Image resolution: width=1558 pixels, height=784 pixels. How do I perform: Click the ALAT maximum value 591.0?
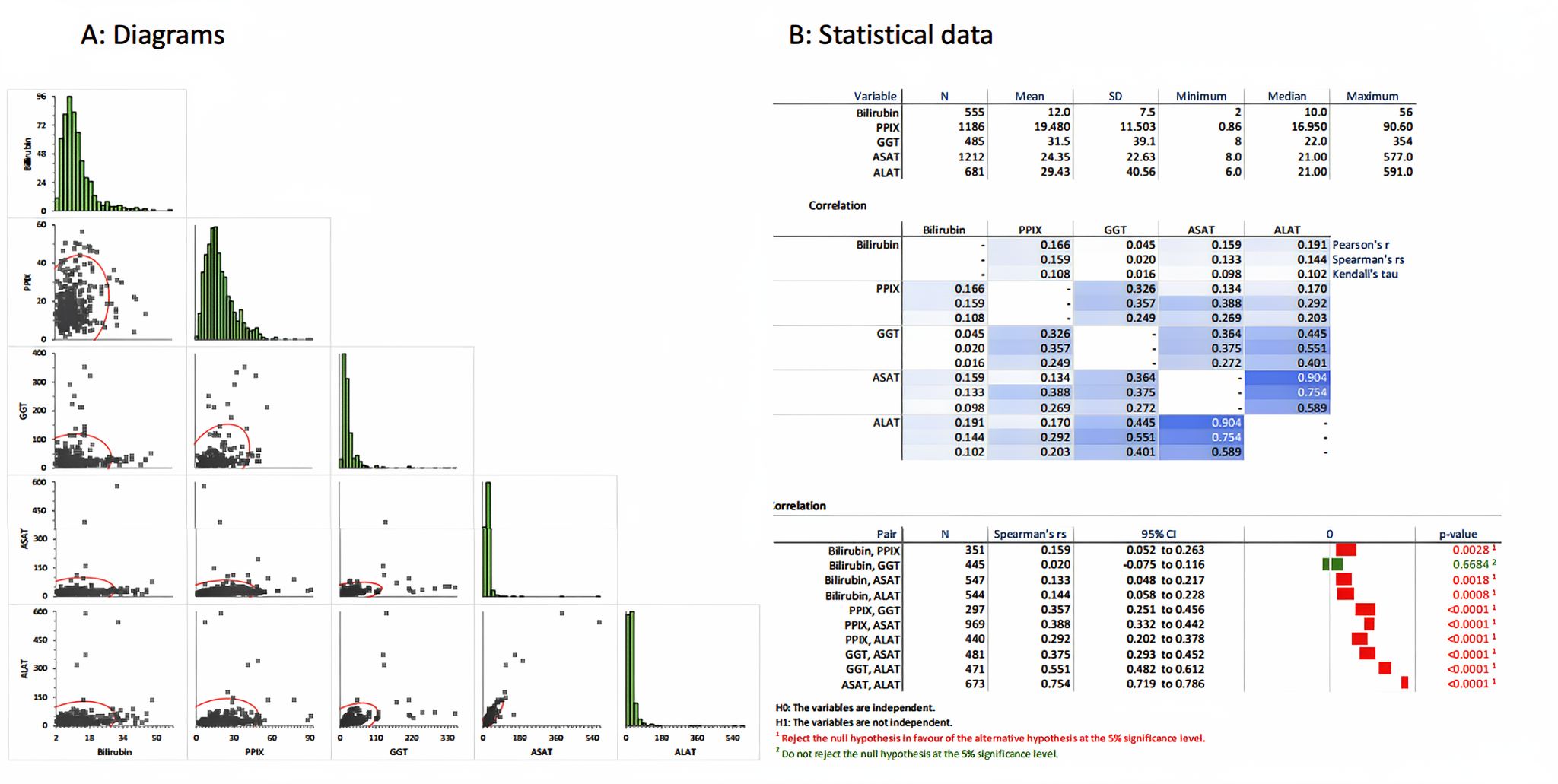click(1397, 172)
